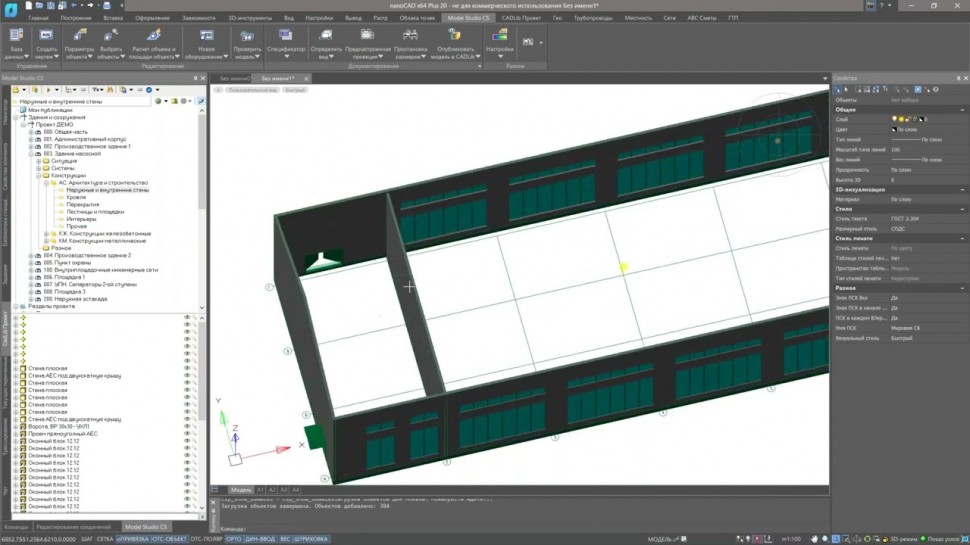This screenshot has height=545, width=970.
Task: Open the Главная ribbon tab
Action: (x=38, y=18)
